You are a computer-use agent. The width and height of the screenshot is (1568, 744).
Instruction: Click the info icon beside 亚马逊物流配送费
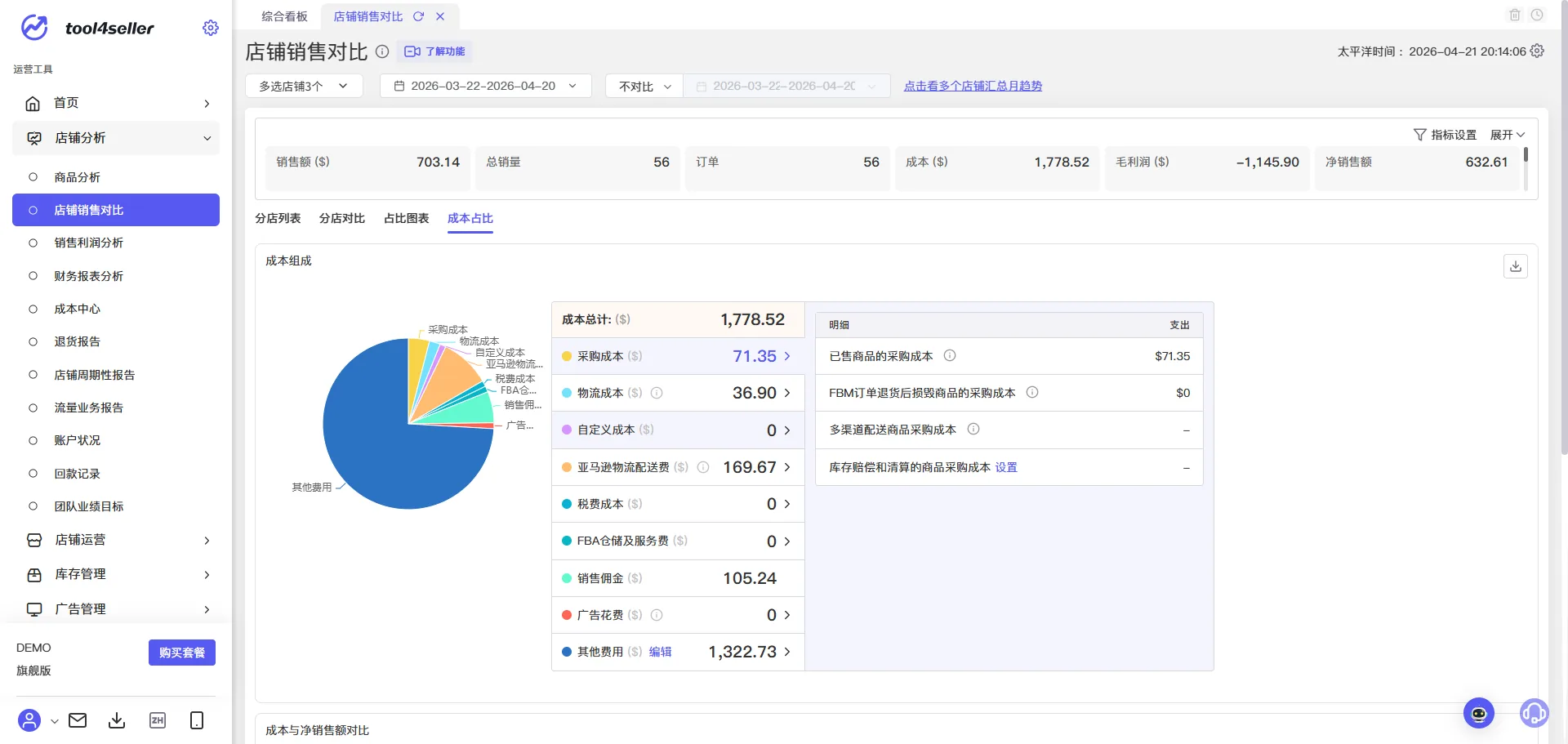(x=703, y=467)
